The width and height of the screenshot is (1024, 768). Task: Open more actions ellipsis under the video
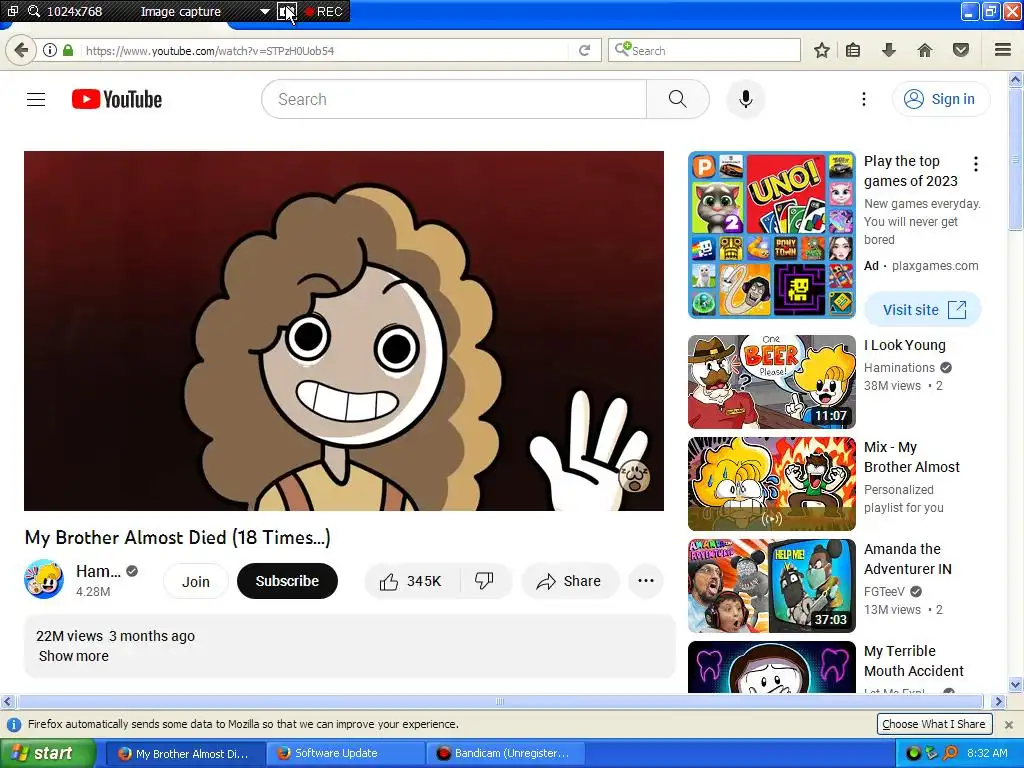pyautogui.click(x=646, y=581)
